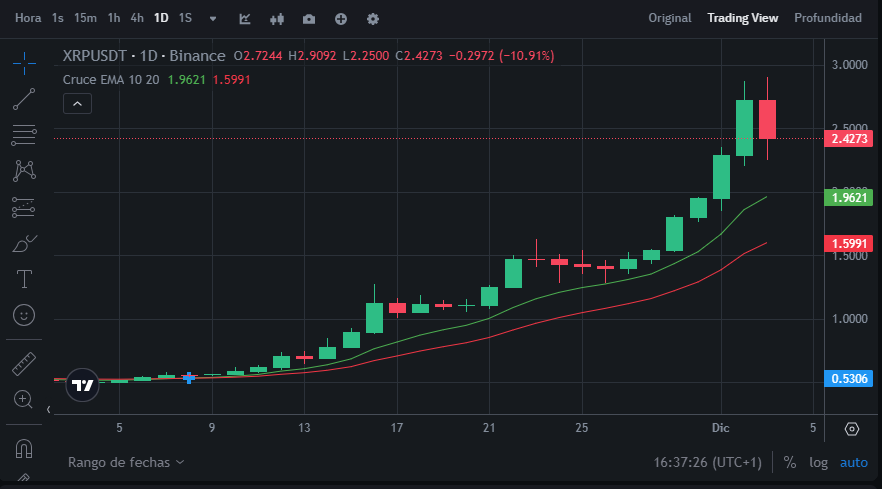This screenshot has width=882, height=489.
Task: Click the 21 date label on time axis
Action: point(489,428)
